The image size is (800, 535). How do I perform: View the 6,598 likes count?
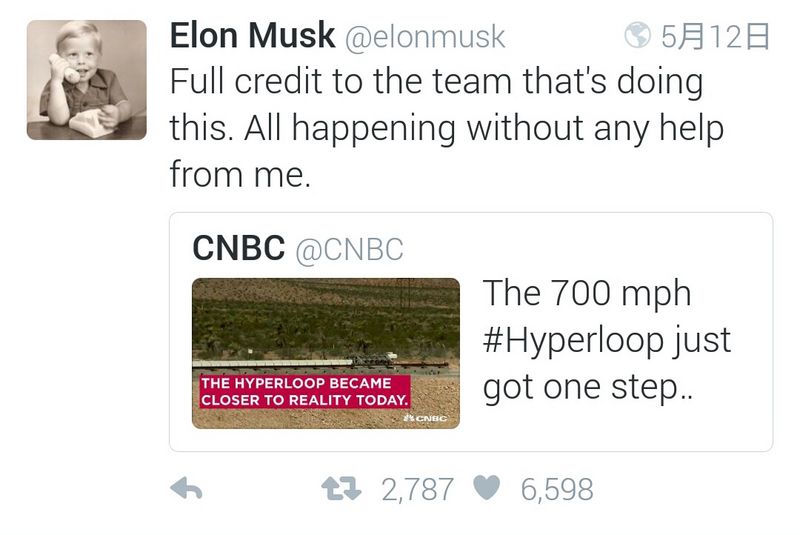(556, 489)
